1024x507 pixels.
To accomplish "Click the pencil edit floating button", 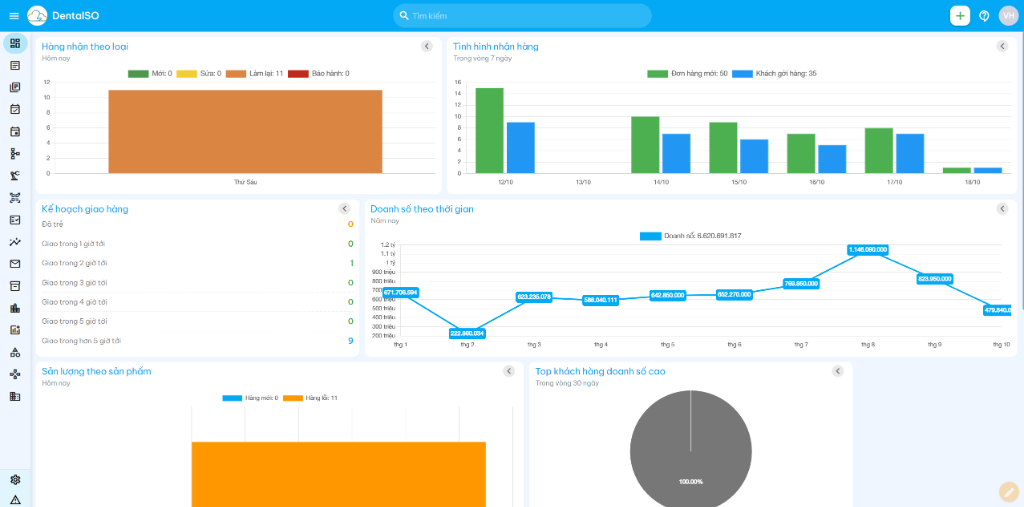I will [x=1008, y=491].
